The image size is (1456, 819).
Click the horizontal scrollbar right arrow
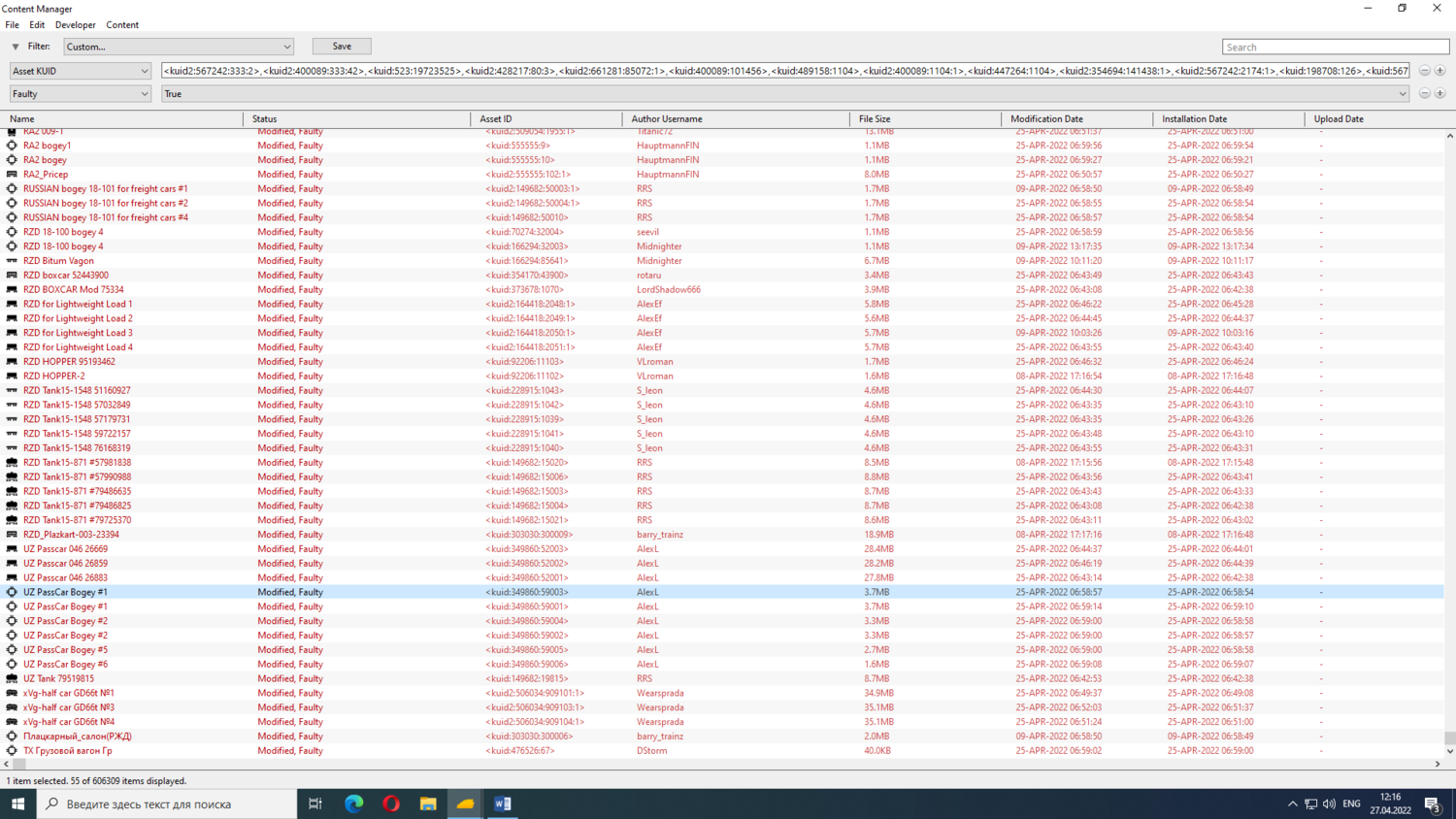point(1438,765)
